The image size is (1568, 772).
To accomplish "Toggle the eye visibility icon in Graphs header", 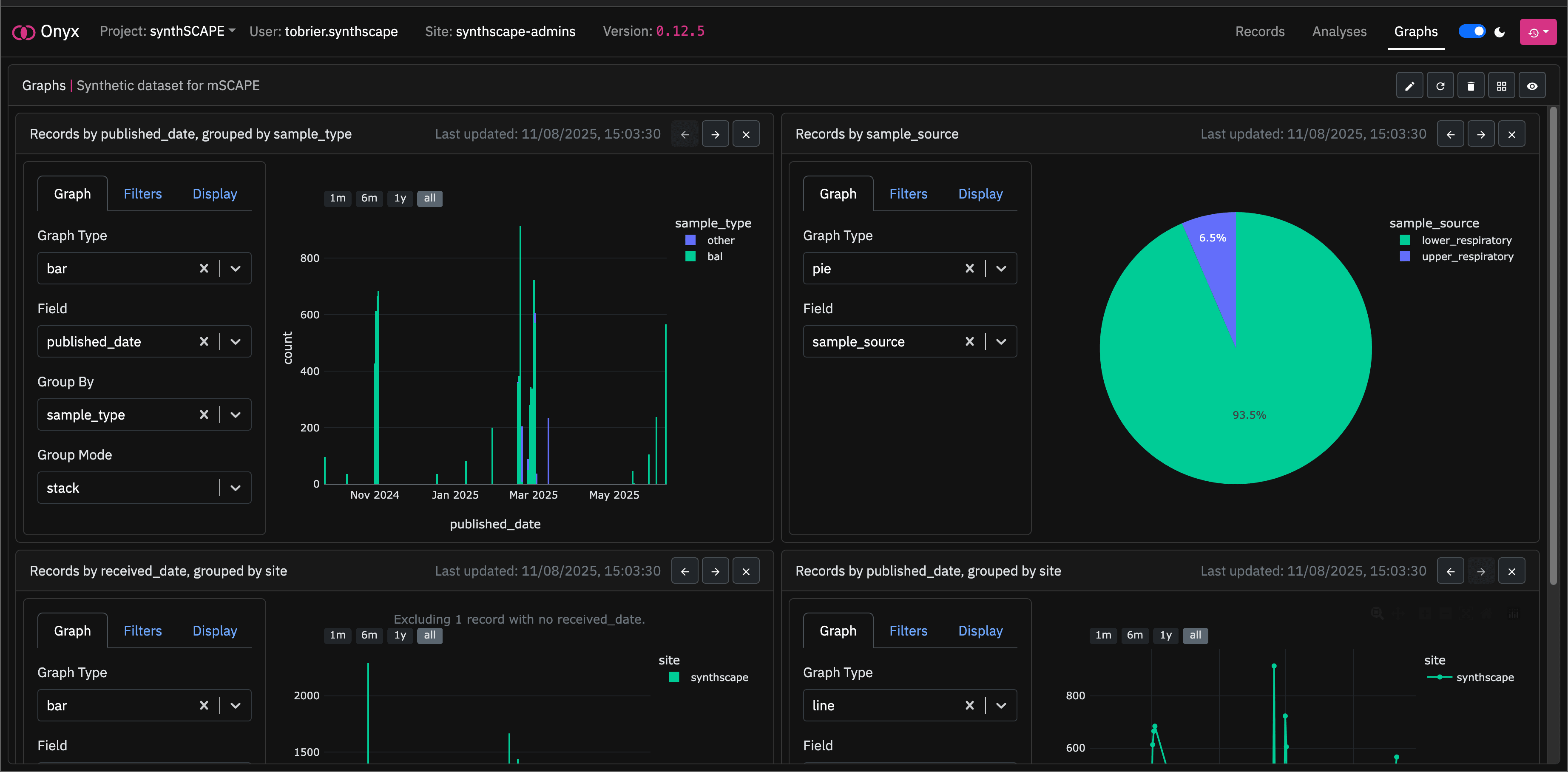I will click(1532, 86).
